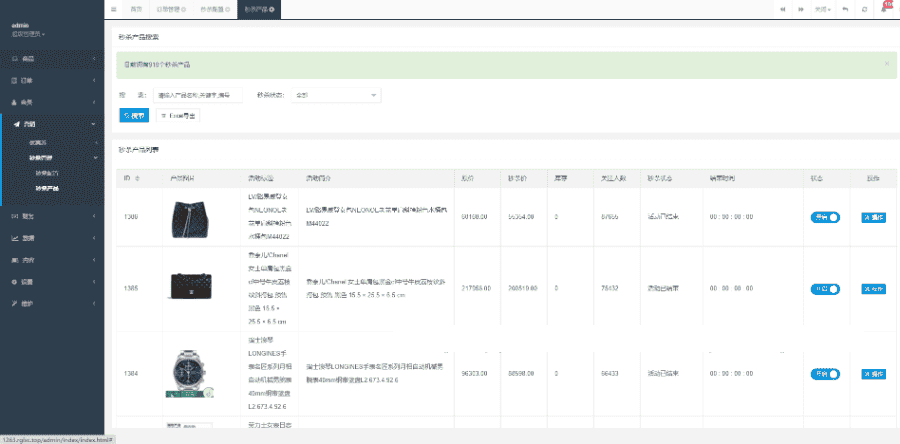Viewport: 900px width, 444px height.
Task: Click the original price cell 217088.00
Action: (476, 289)
